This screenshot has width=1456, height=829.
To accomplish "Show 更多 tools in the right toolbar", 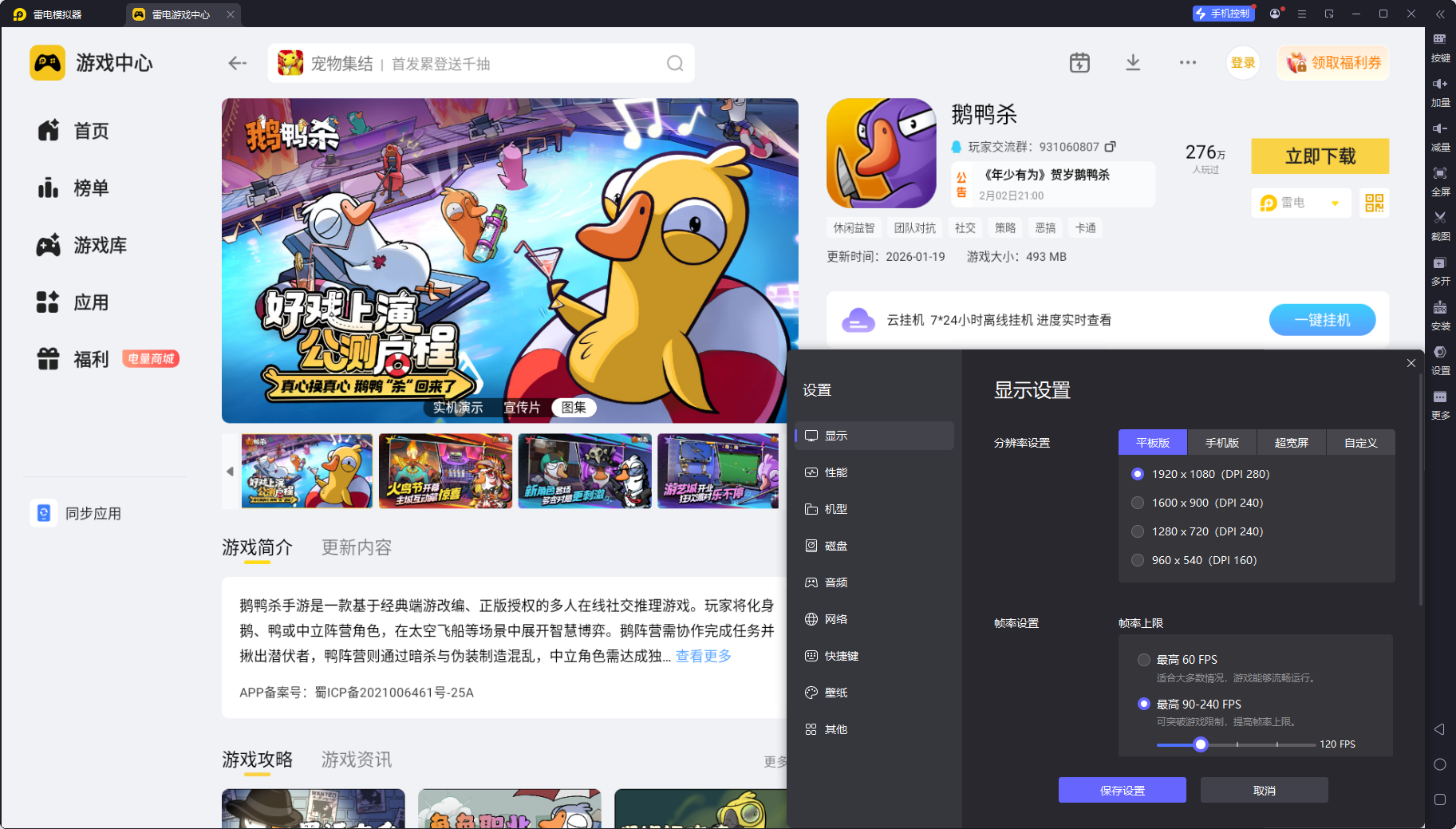I will (1440, 405).
